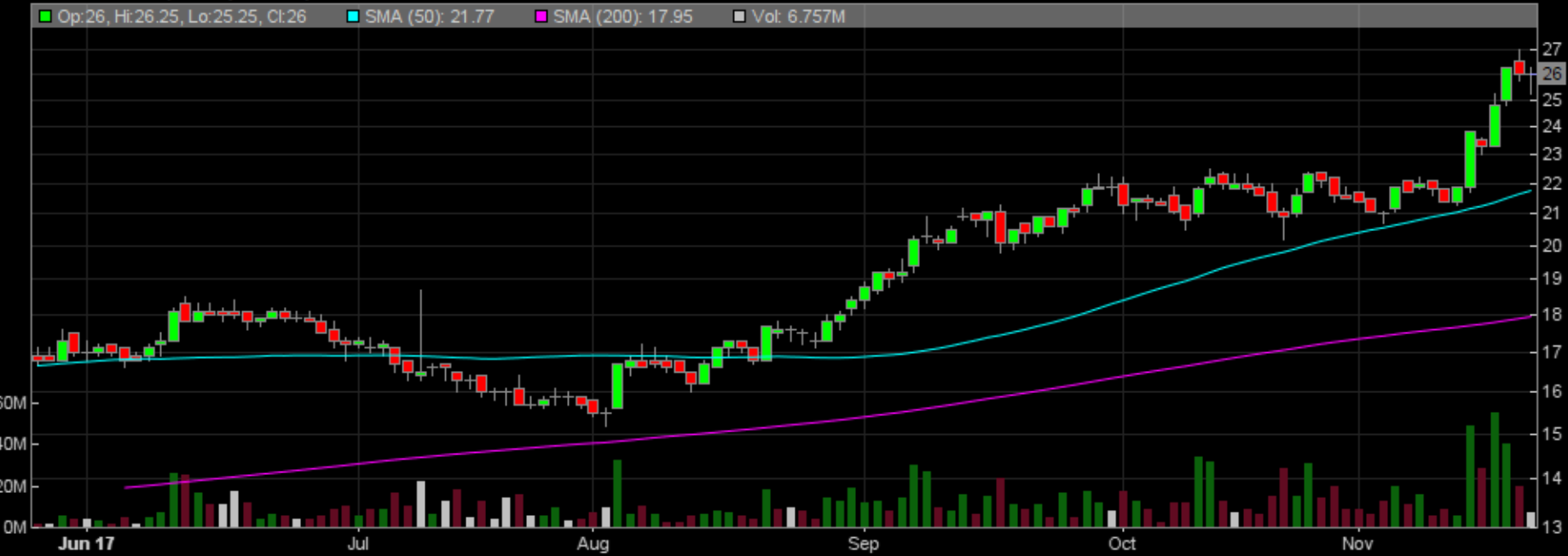The image size is (1568, 556).
Task: Click the 23 price axis label
Action: pyautogui.click(x=1552, y=154)
